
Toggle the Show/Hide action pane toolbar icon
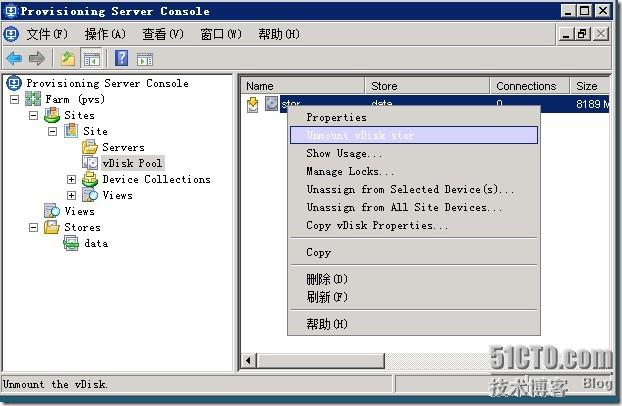click(x=145, y=59)
